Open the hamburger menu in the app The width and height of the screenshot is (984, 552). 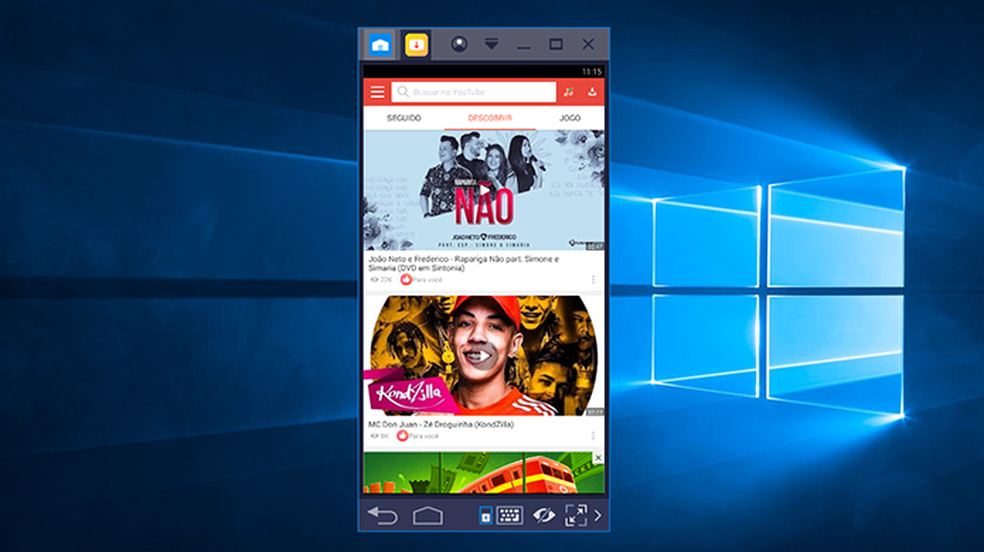377,92
